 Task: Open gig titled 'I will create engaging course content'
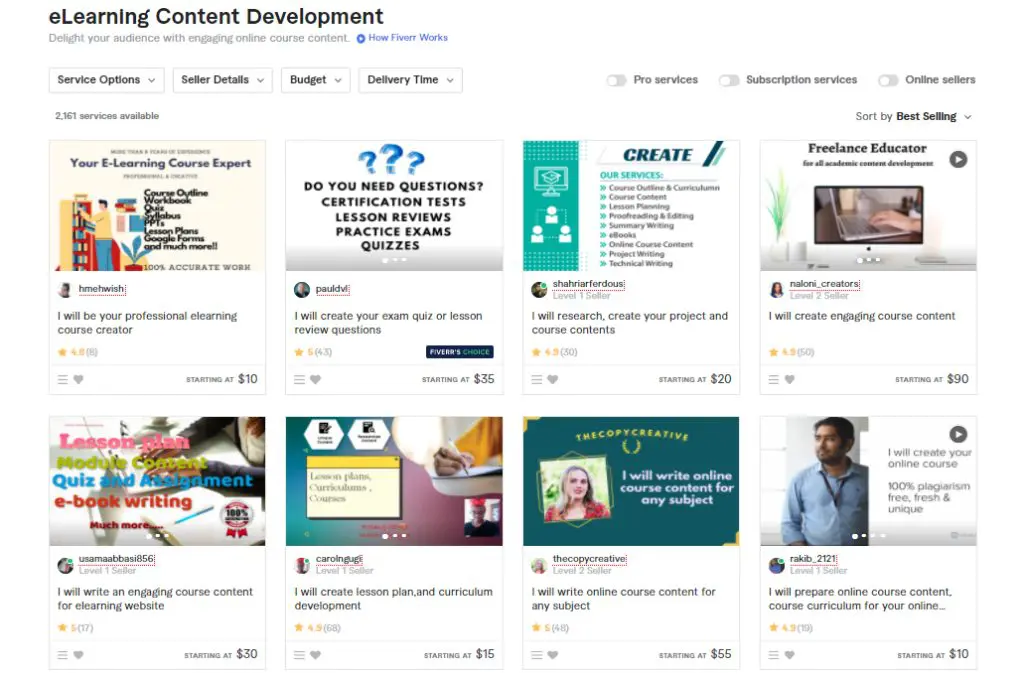pos(862,316)
